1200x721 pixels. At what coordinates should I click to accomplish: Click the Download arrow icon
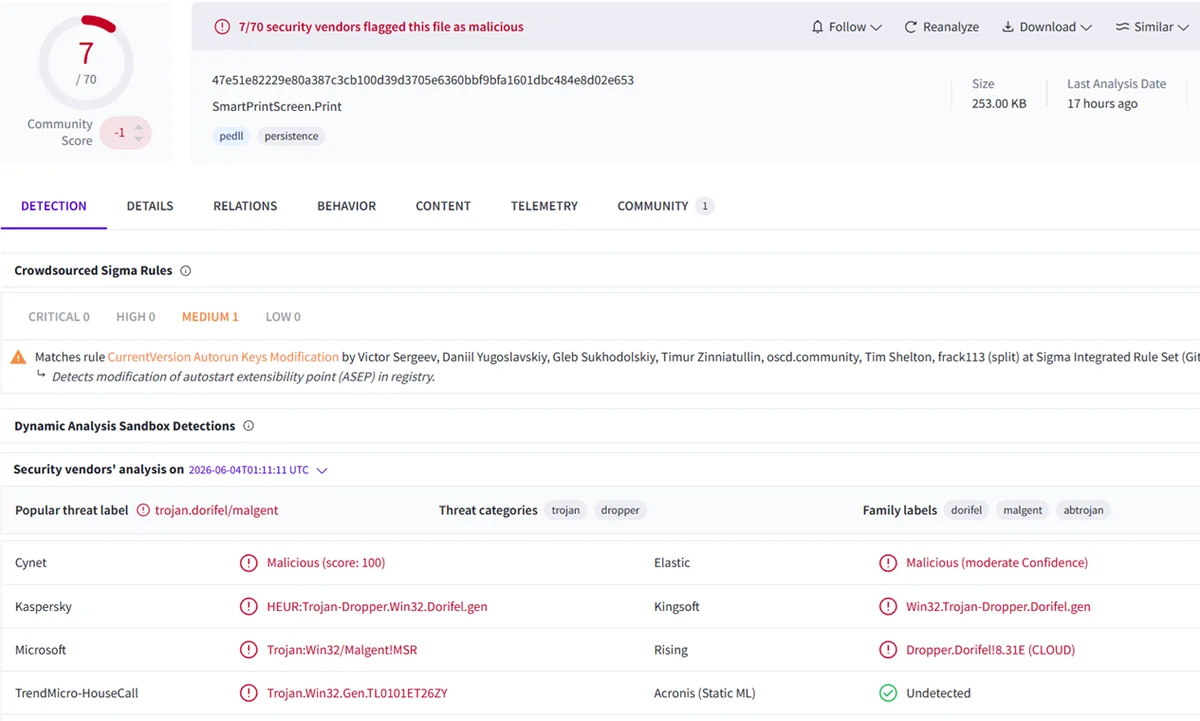(1008, 27)
